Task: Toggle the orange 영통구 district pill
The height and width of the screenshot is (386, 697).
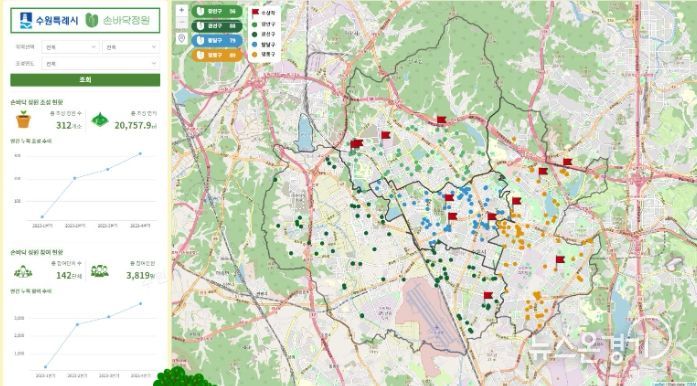Action: [217, 55]
